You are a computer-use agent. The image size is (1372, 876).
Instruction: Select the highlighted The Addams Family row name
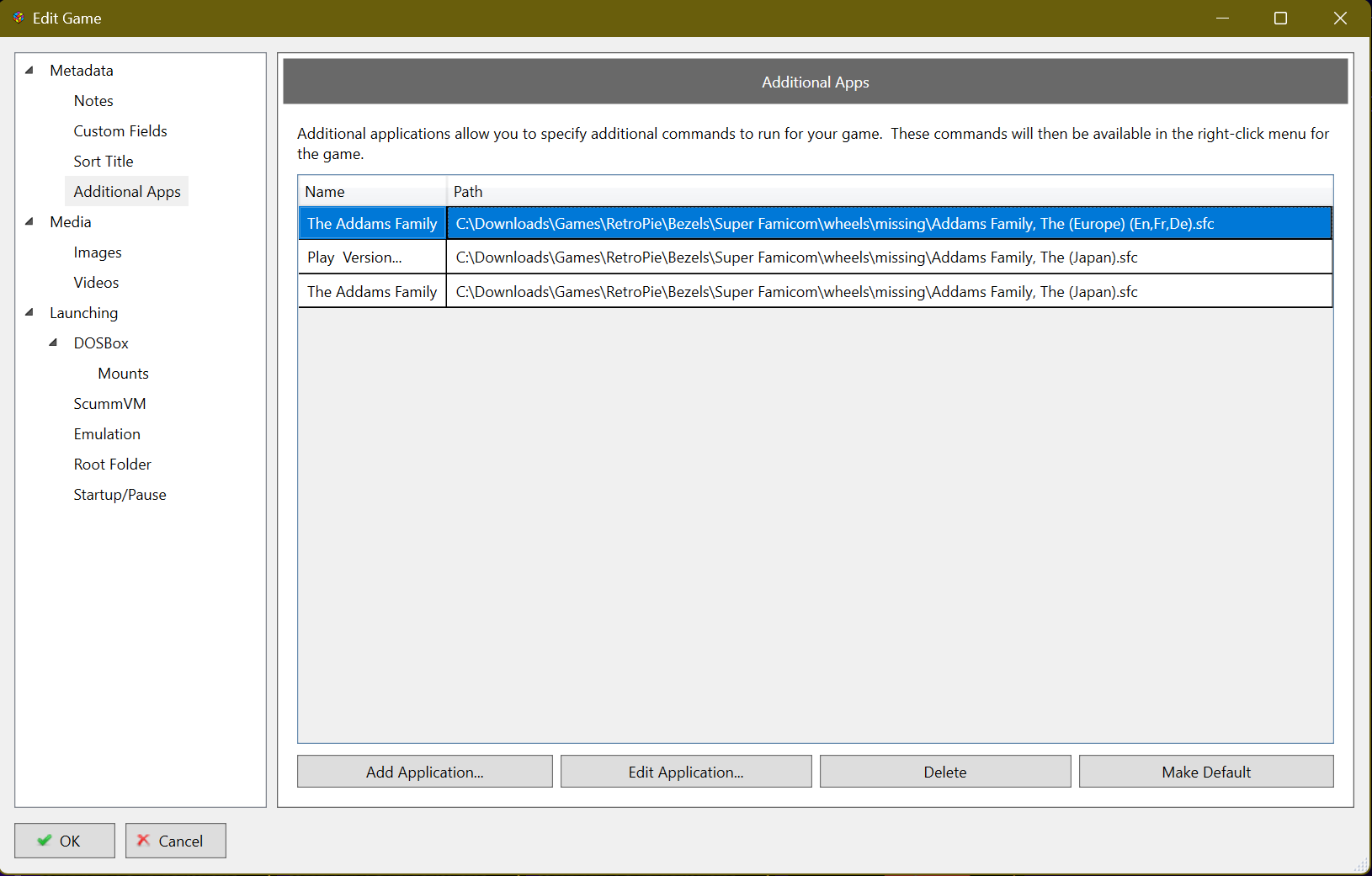pyautogui.click(x=372, y=224)
